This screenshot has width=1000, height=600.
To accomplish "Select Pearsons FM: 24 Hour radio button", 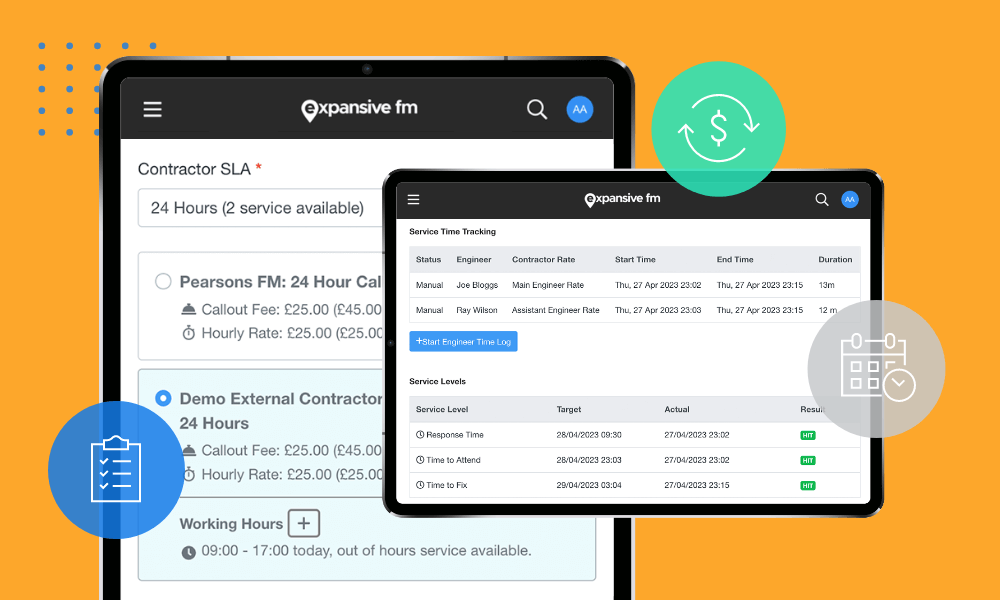I will tap(163, 281).
